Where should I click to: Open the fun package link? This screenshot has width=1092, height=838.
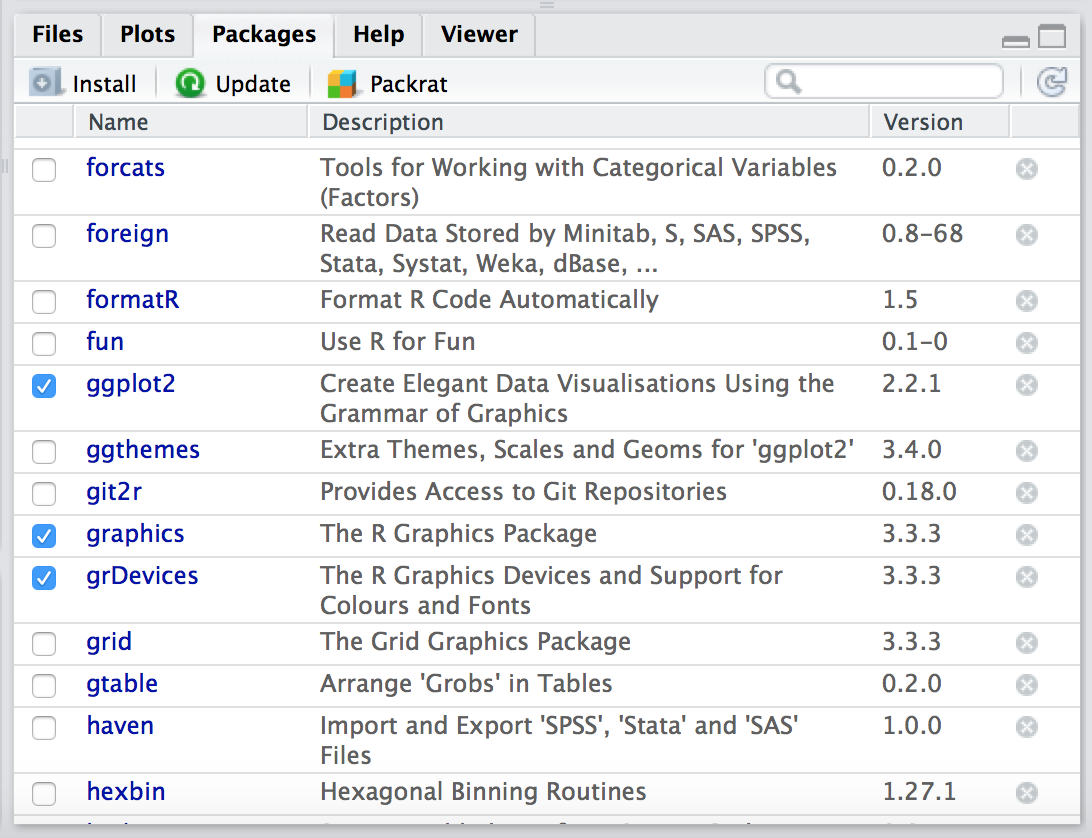(x=105, y=341)
